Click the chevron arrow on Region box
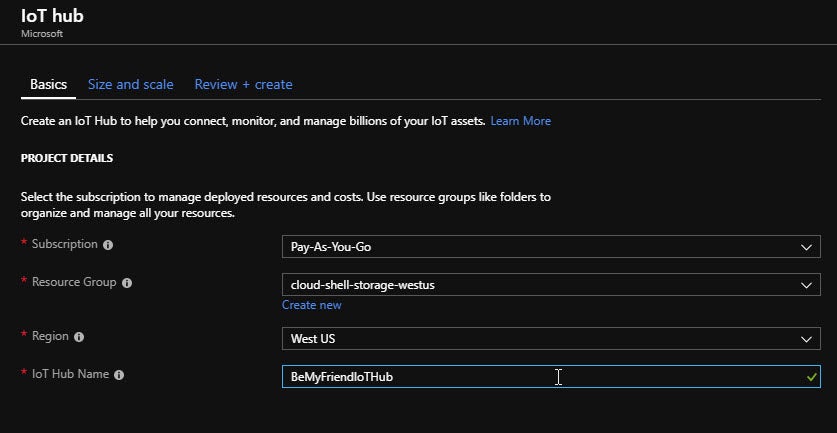This screenshot has width=837, height=433. coord(807,339)
